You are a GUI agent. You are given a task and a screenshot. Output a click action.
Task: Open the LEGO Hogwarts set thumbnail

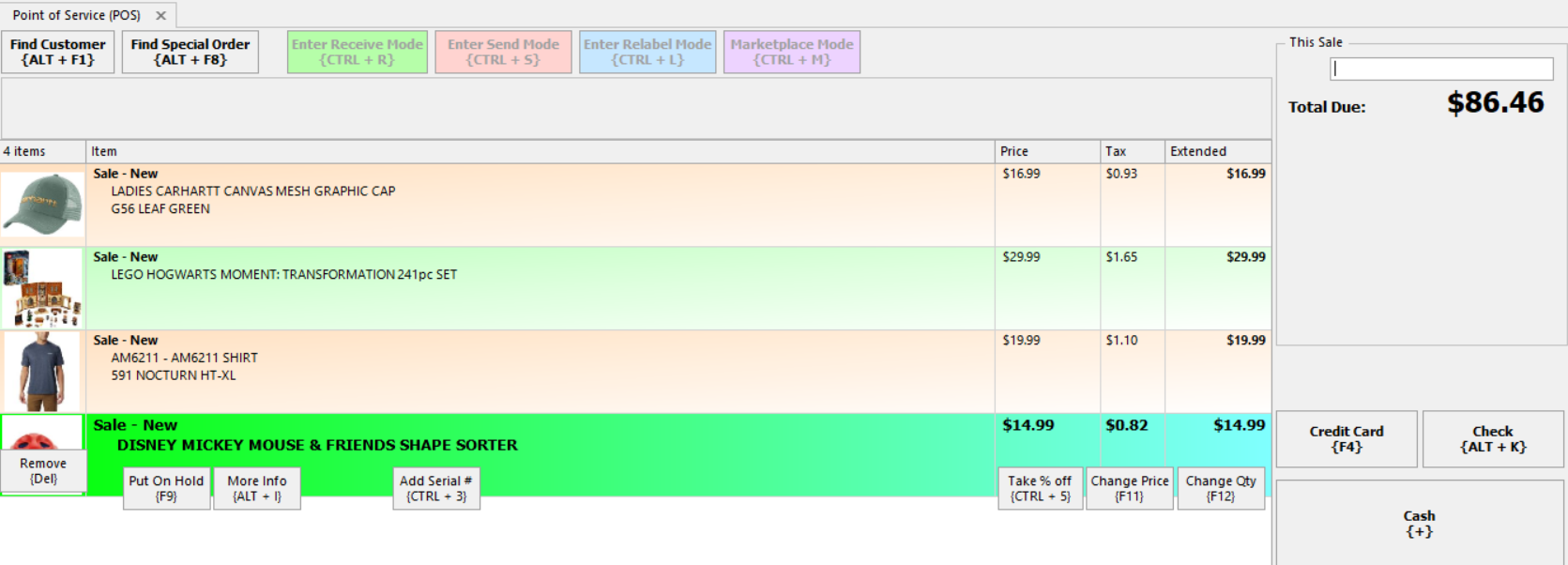[43, 288]
